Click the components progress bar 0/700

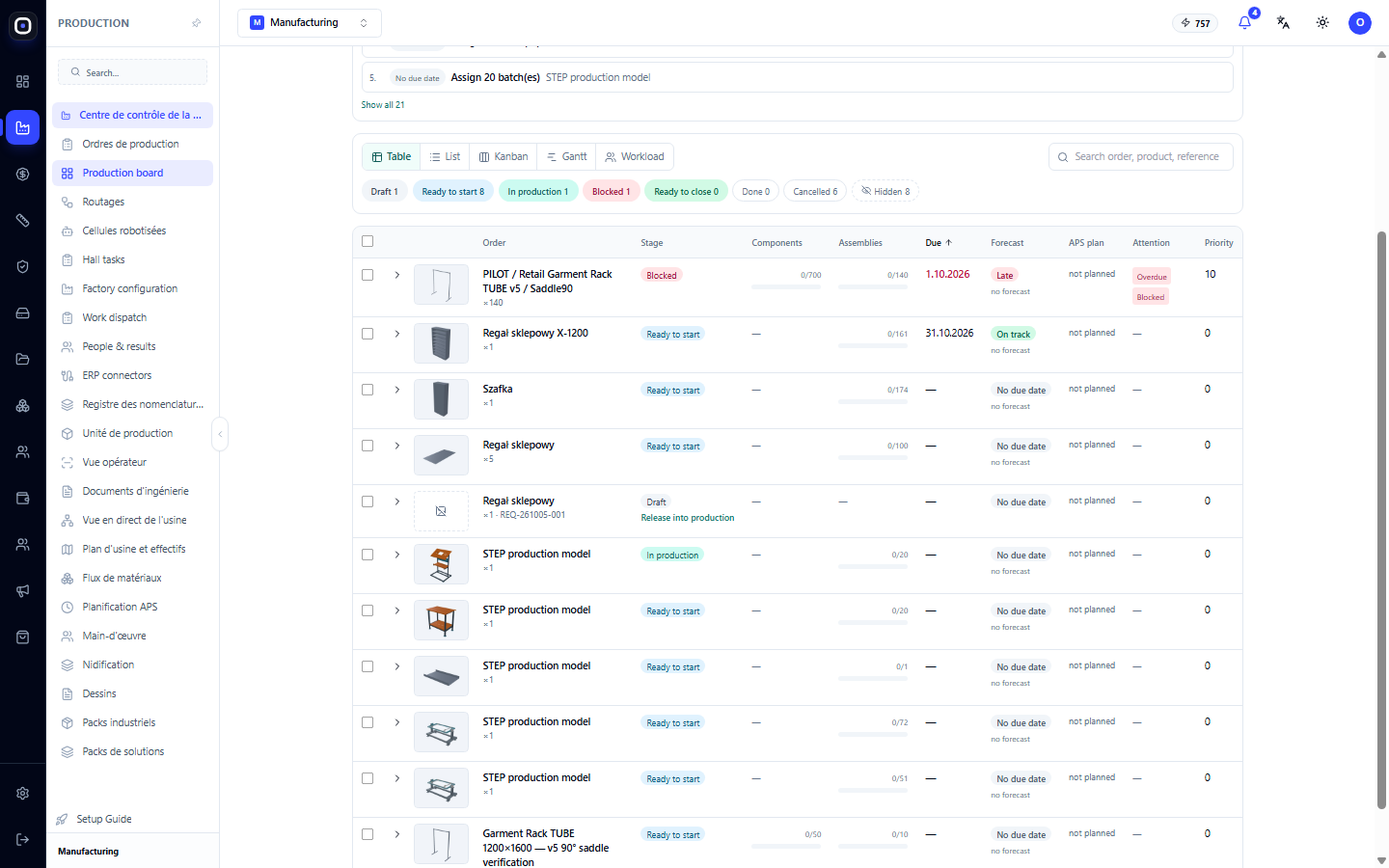coord(786,286)
